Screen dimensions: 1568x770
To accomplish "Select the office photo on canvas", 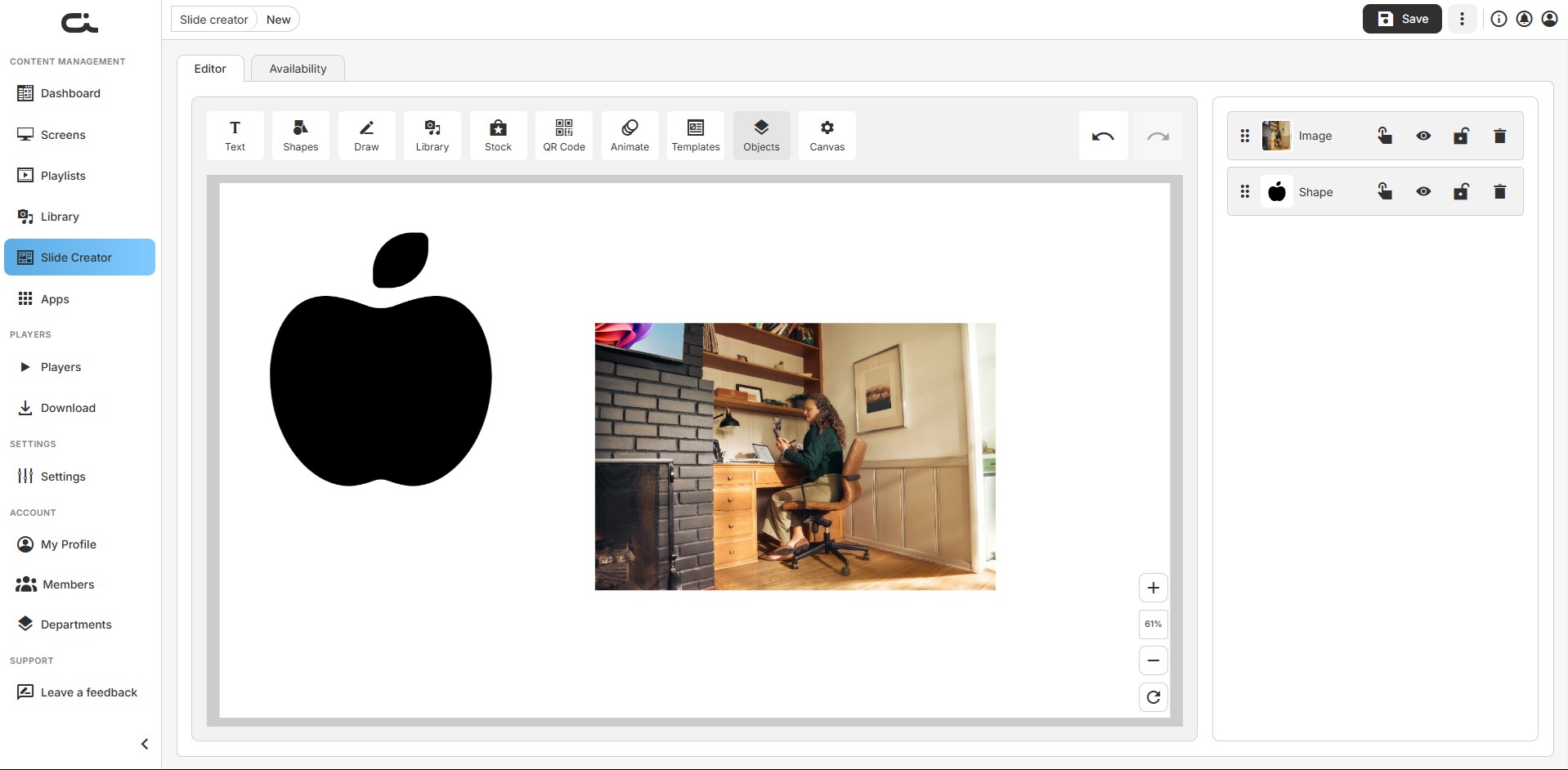I will pyautogui.click(x=795, y=456).
